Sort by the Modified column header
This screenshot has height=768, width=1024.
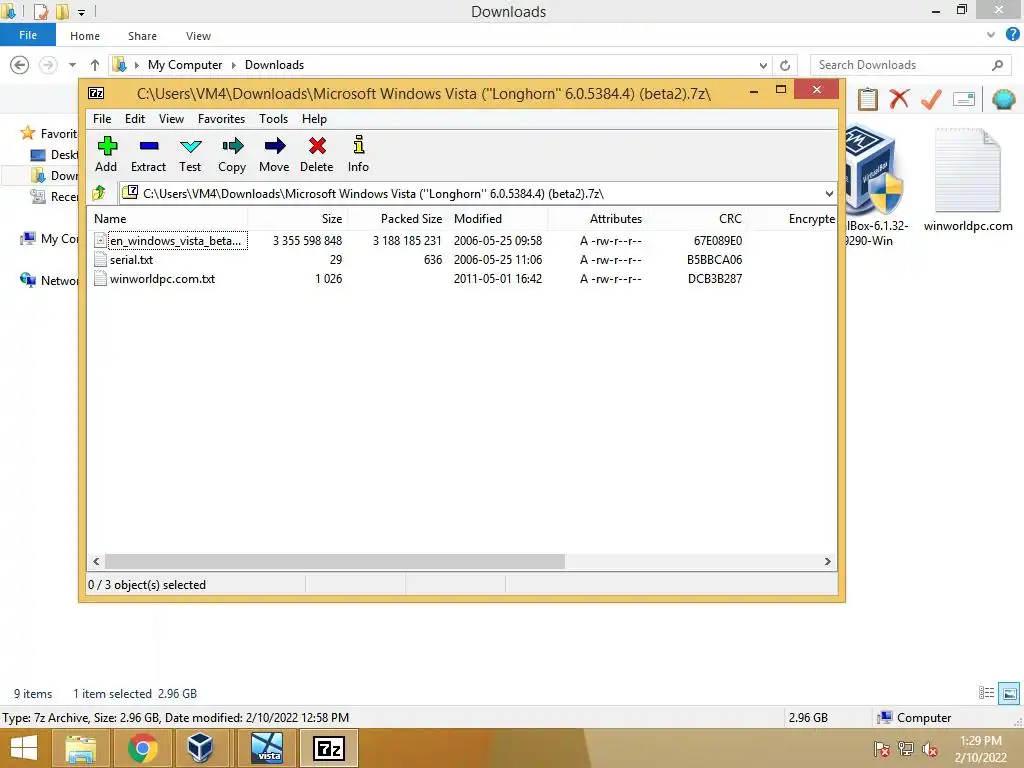click(497, 219)
